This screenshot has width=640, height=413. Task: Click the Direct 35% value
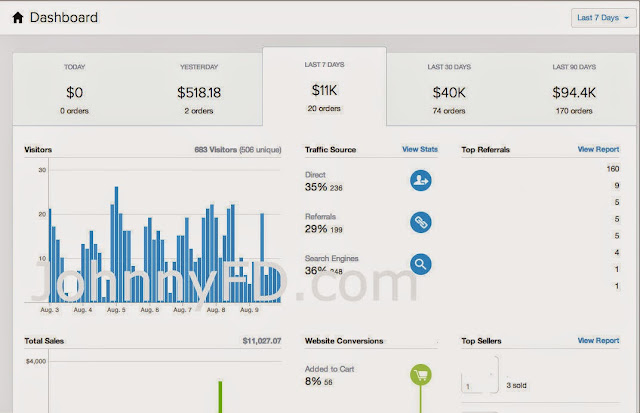pyautogui.click(x=316, y=187)
